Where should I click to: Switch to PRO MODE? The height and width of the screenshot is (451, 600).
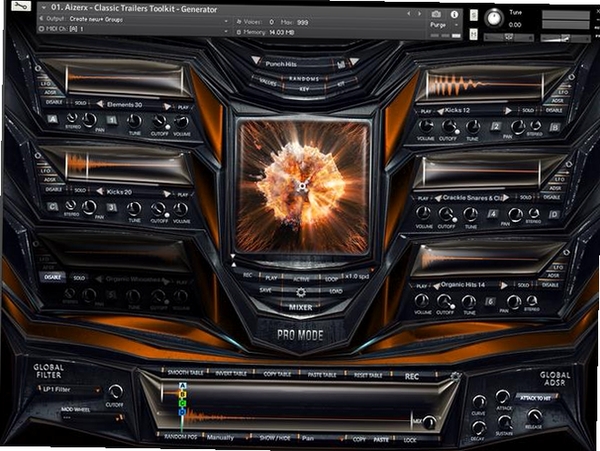point(300,335)
